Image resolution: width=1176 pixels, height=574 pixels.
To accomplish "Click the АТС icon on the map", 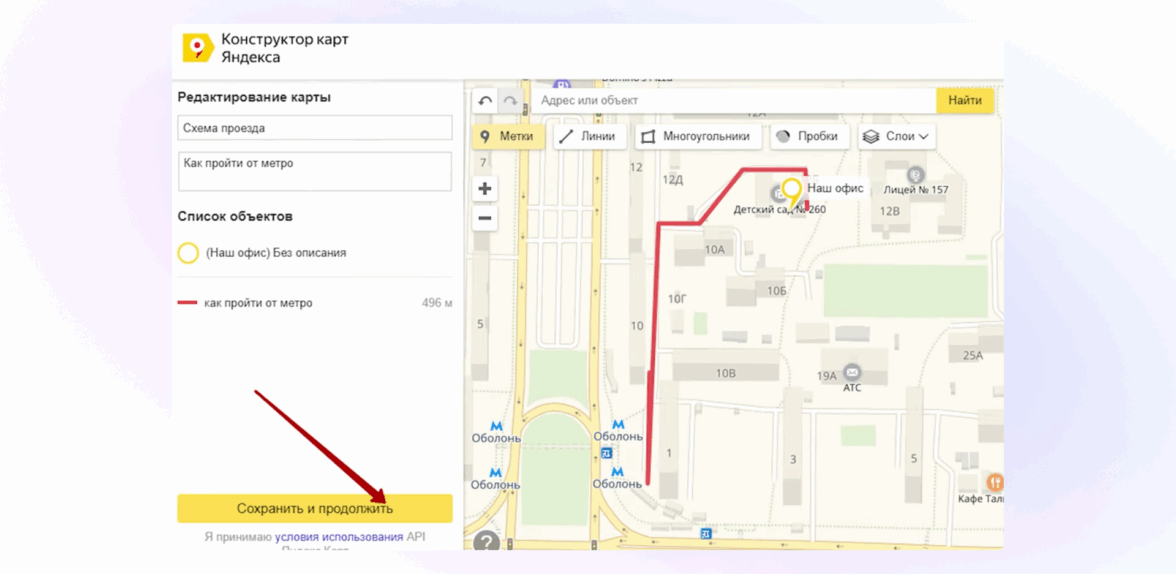I will click(851, 373).
